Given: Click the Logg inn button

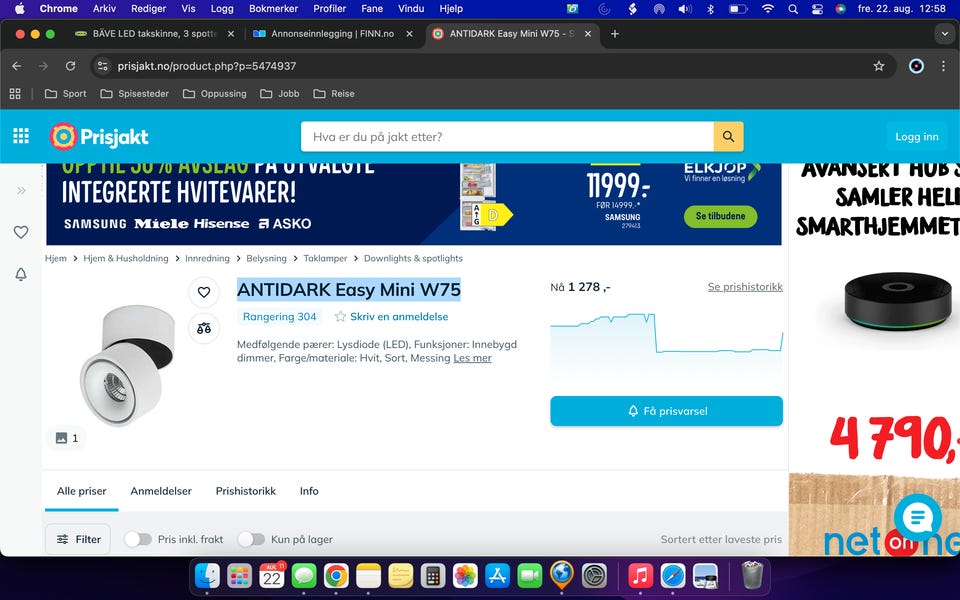Looking at the screenshot, I should 917,137.
